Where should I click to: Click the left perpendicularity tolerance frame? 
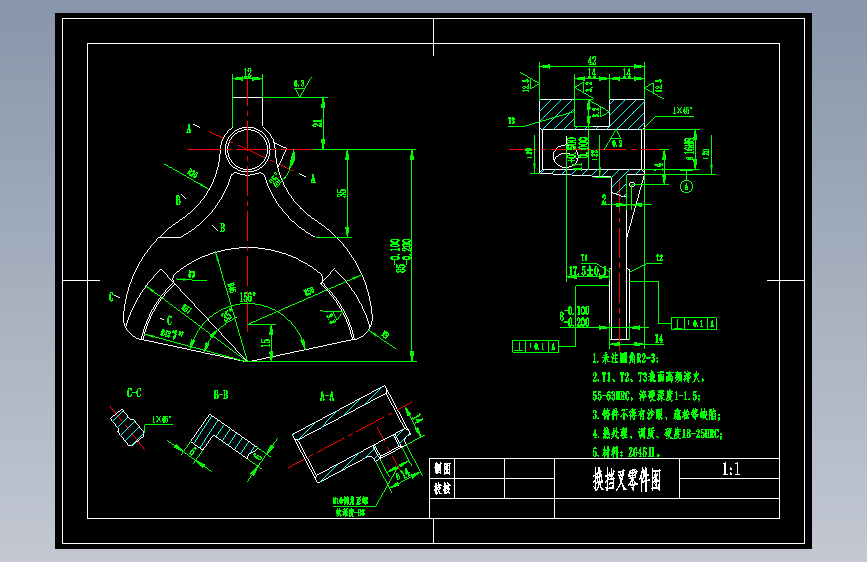coord(535,347)
